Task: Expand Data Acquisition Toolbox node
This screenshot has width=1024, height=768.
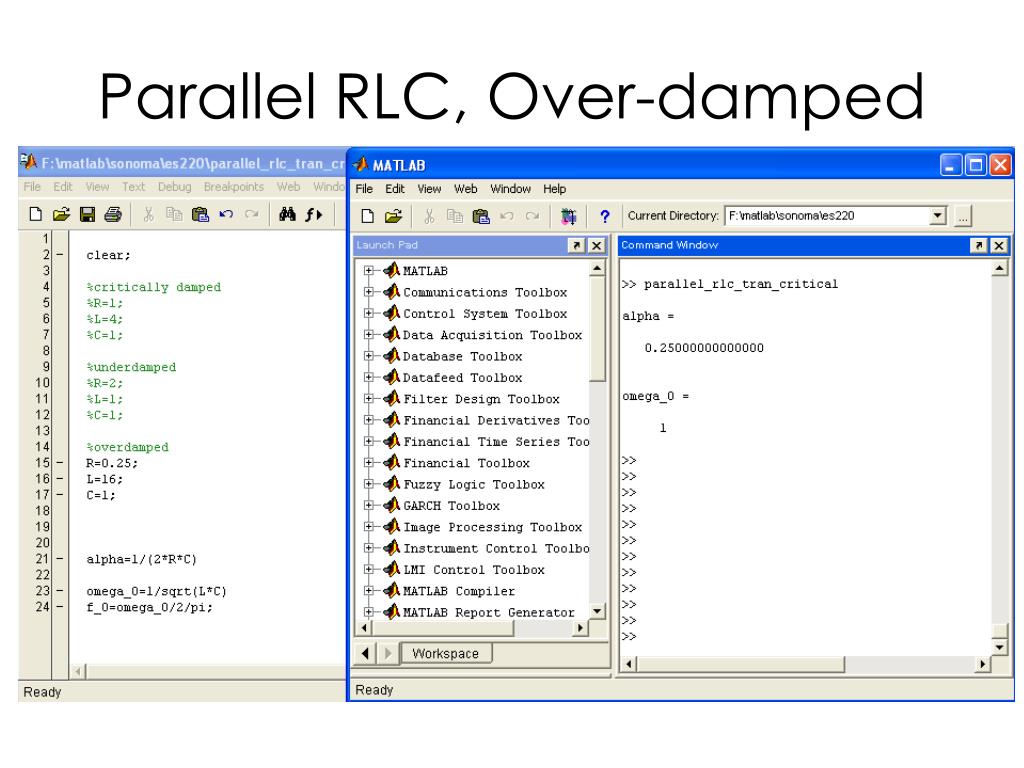Action: [369, 334]
